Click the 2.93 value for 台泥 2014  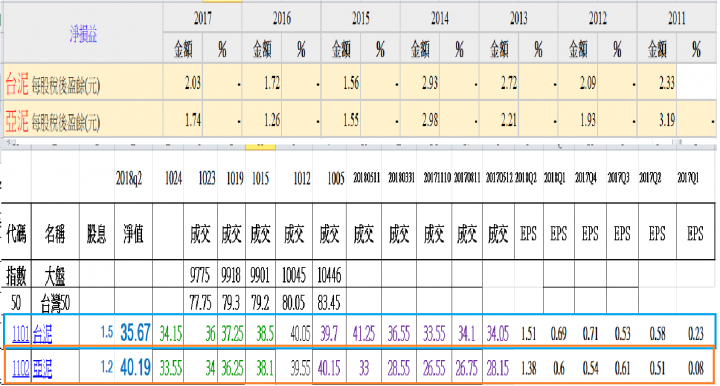click(x=430, y=83)
